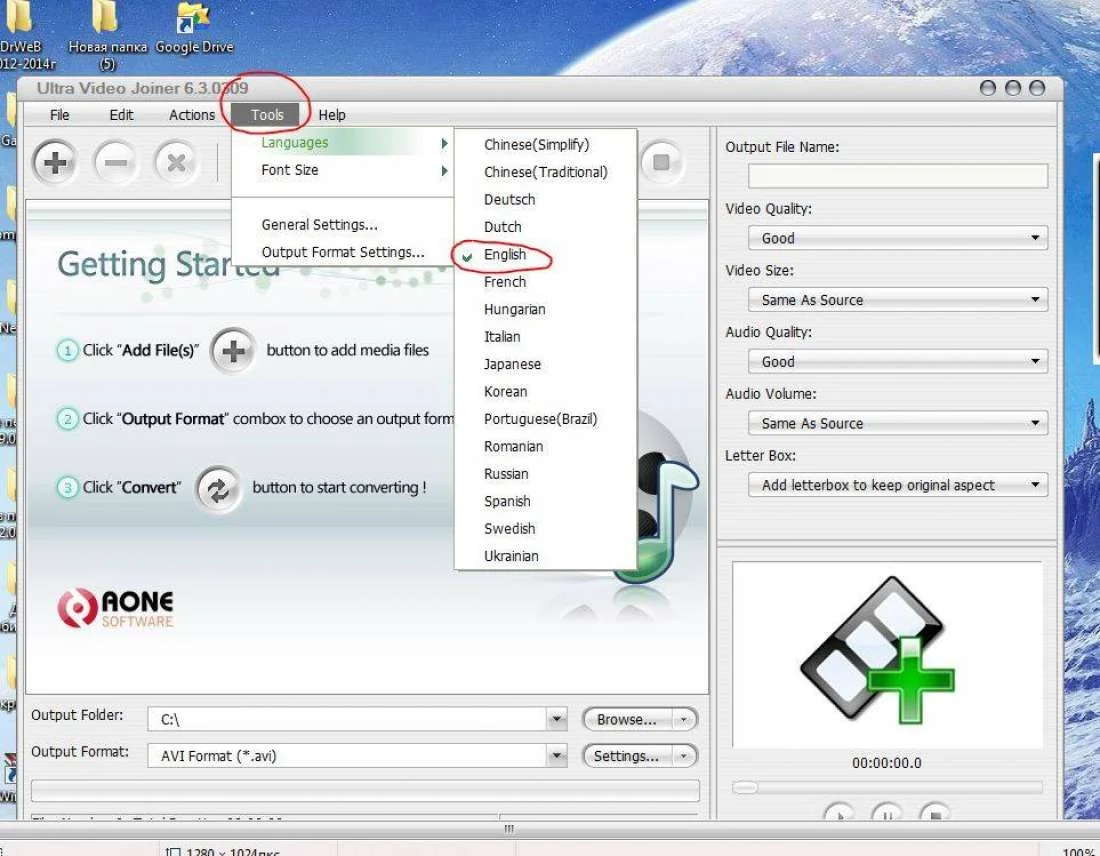
Task: Click the Add File(s) plus toolbar button
Action: pos(55,163)
